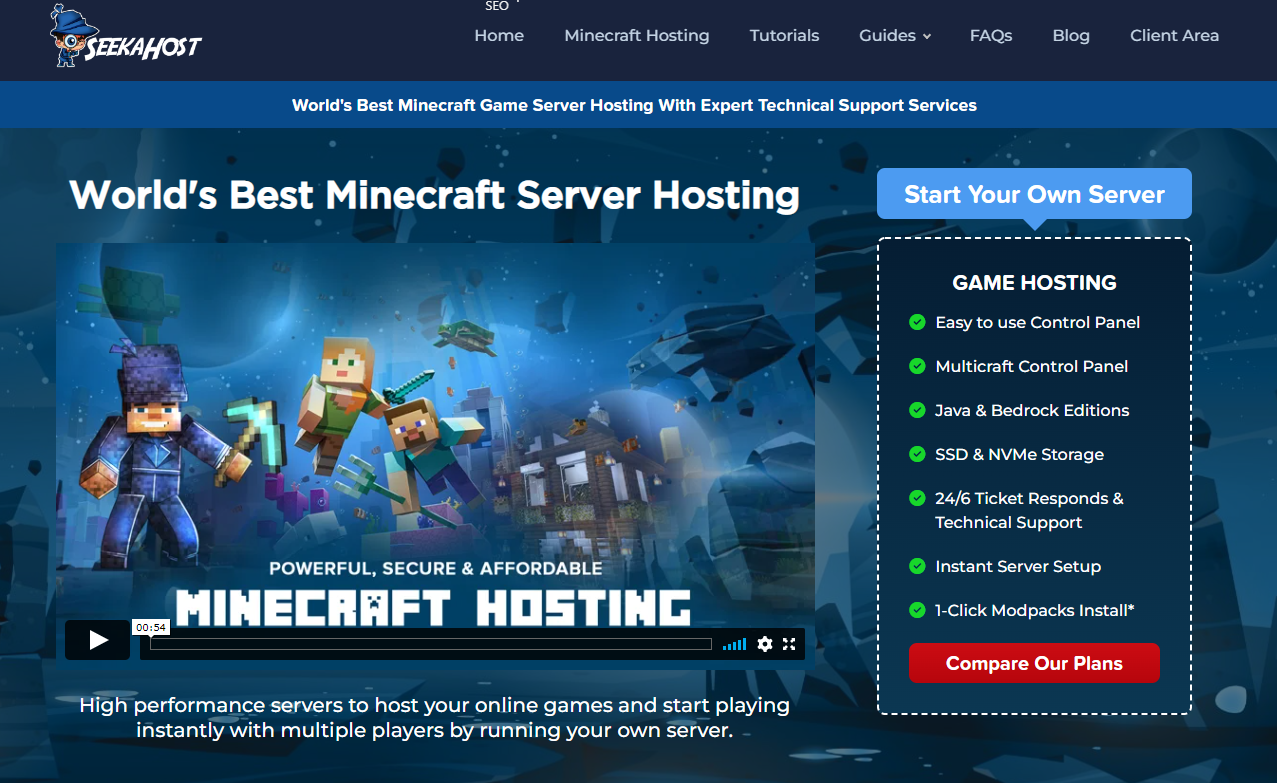Image resolution: width=1277 pixels, height=783 pixels.
Task: Expand the Guides chevron arrow
Action: [928, 36]
